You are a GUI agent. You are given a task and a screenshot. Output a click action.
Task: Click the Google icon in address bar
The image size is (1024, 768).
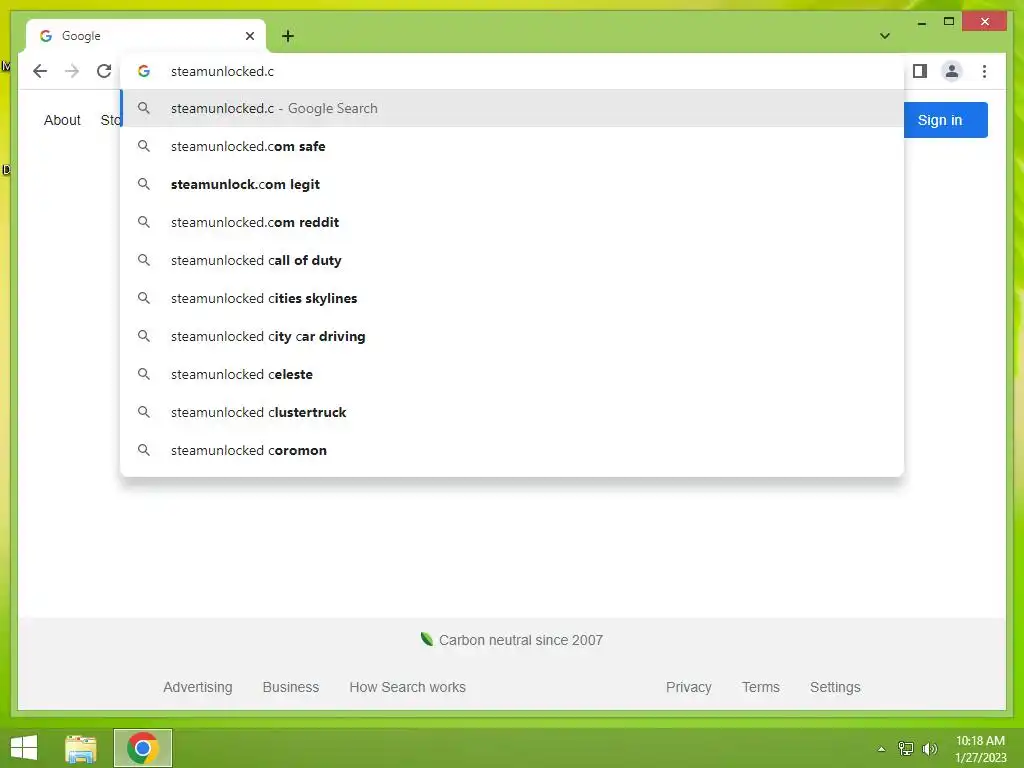point(144,71)
